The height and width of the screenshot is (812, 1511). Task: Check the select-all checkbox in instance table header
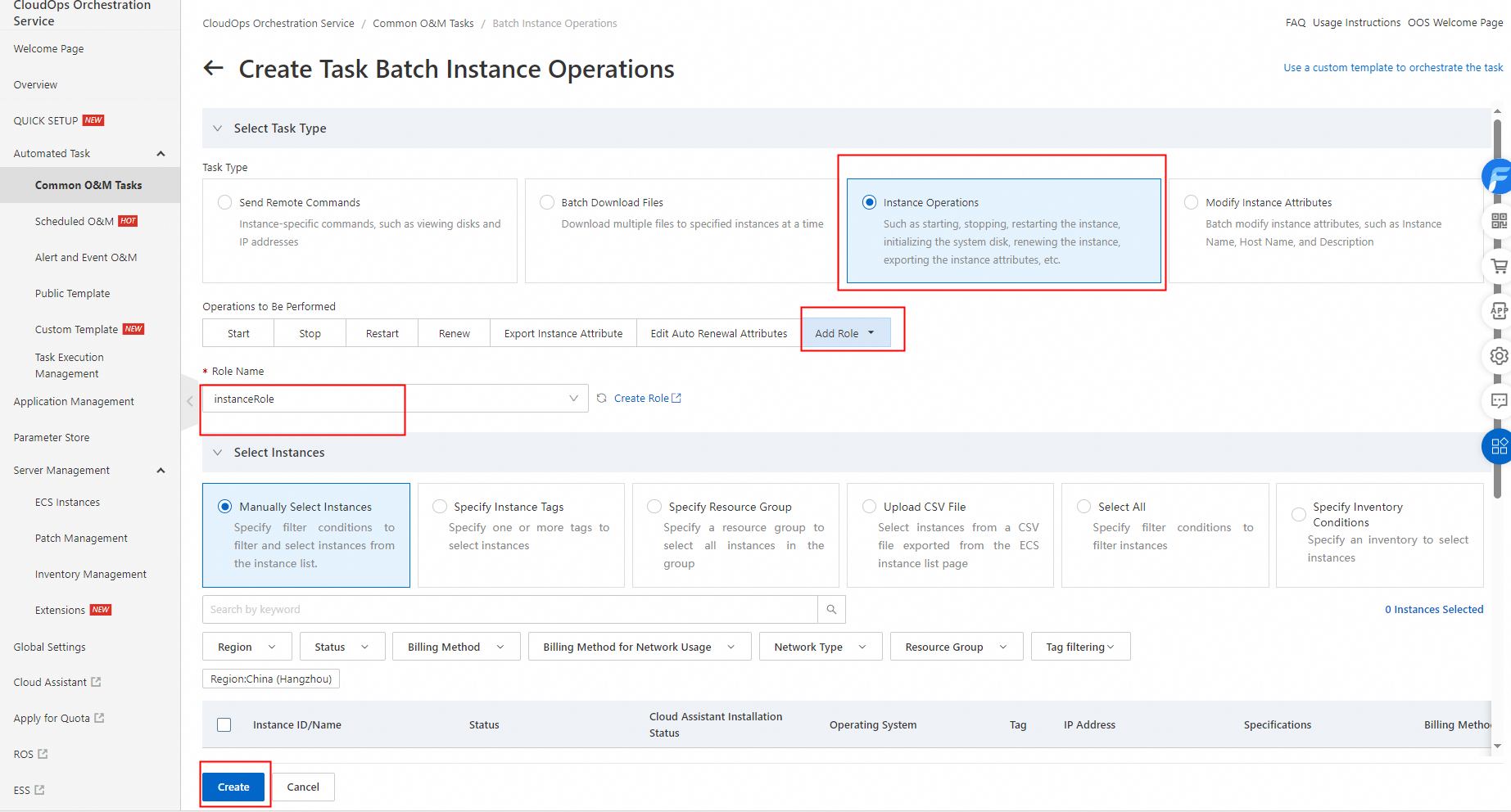click(224, 724)
